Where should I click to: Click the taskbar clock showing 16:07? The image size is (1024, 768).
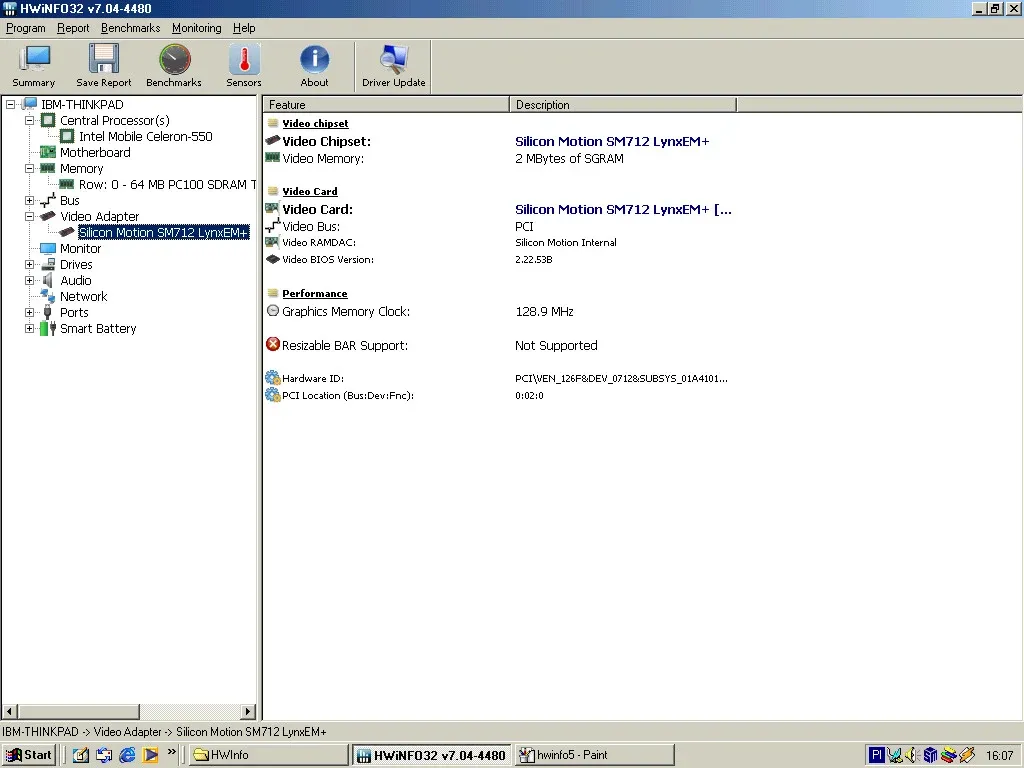(999, 756)
